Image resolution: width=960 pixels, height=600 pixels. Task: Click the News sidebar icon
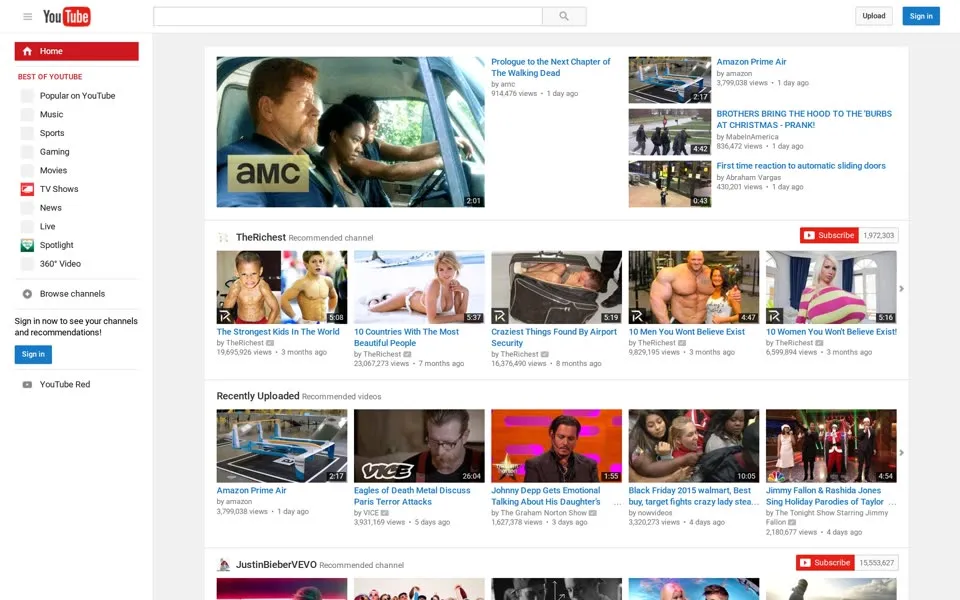point(27,208)
